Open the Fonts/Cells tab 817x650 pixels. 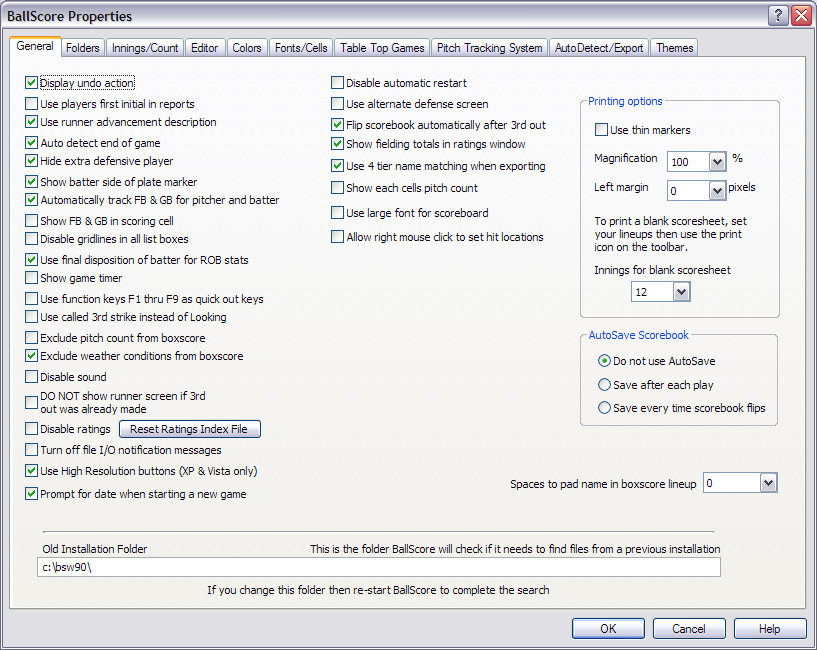coord(301,48)
